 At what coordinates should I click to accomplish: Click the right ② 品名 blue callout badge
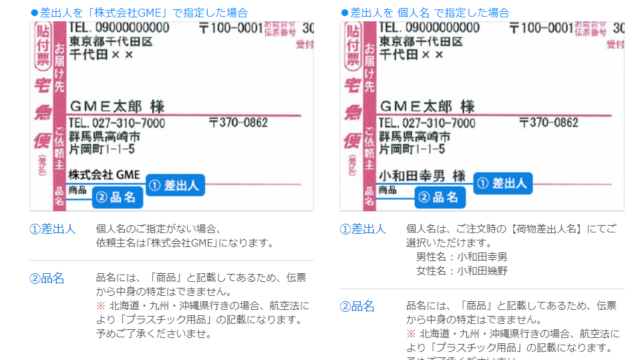[x=440, y=198]
